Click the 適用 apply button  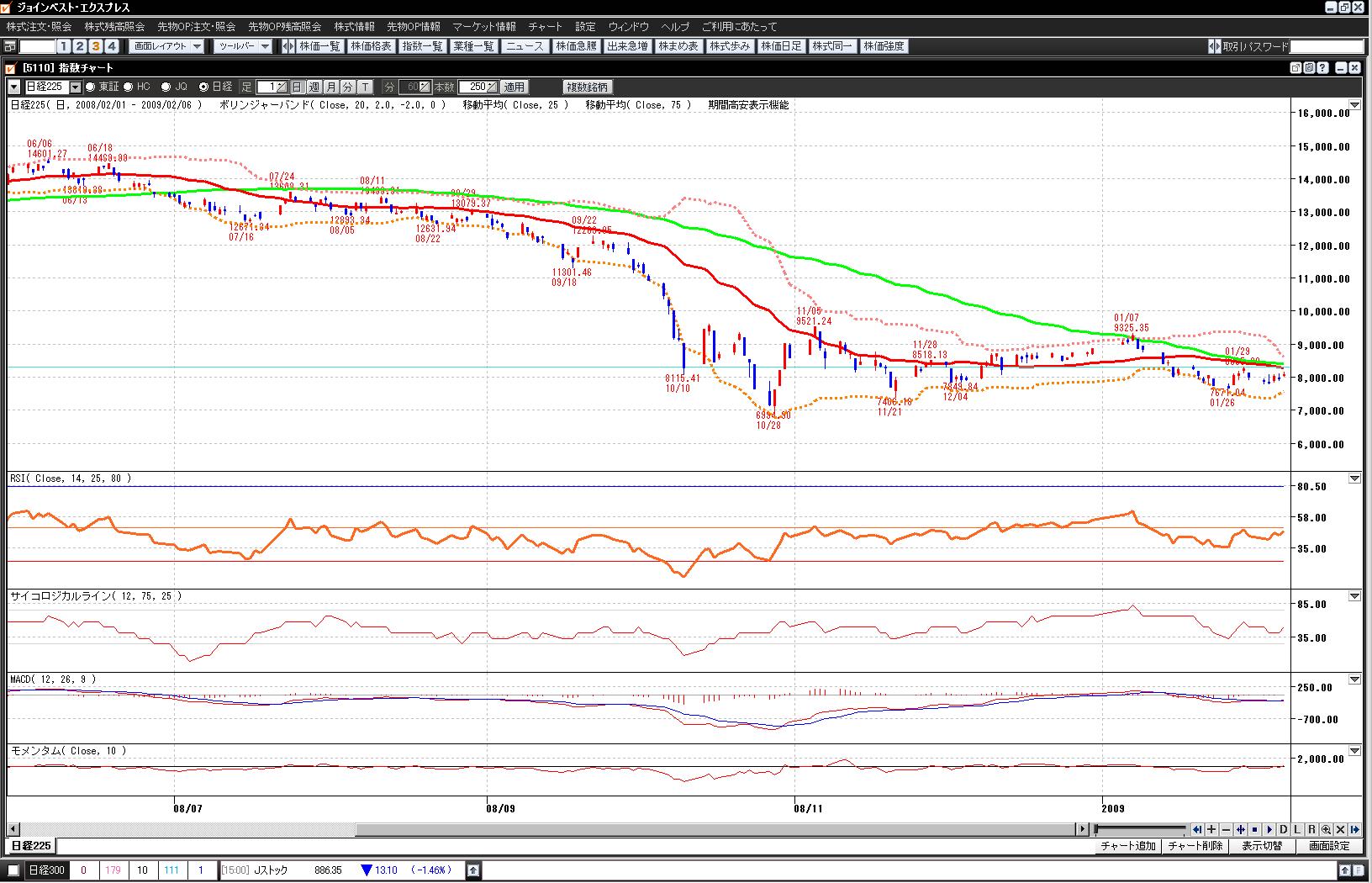click(x=514, y=87)
